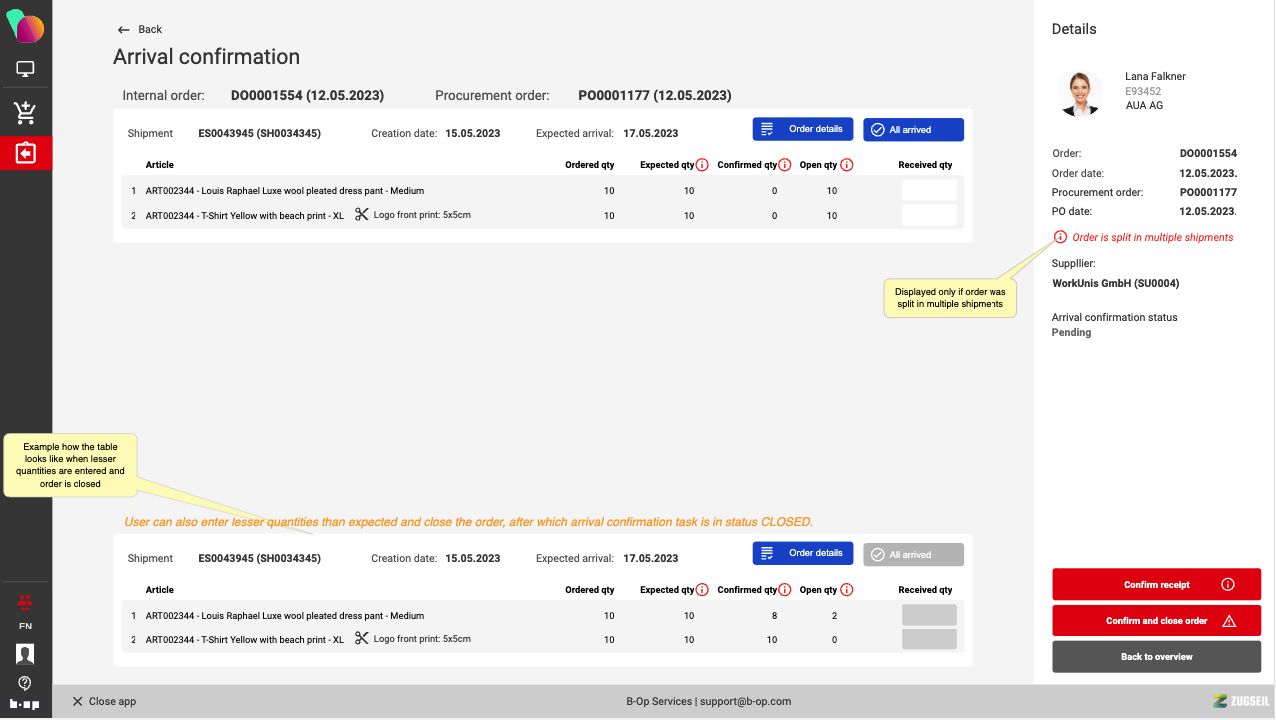Click received qty field for T-Shirt Yellow

(x=929, y=215)
